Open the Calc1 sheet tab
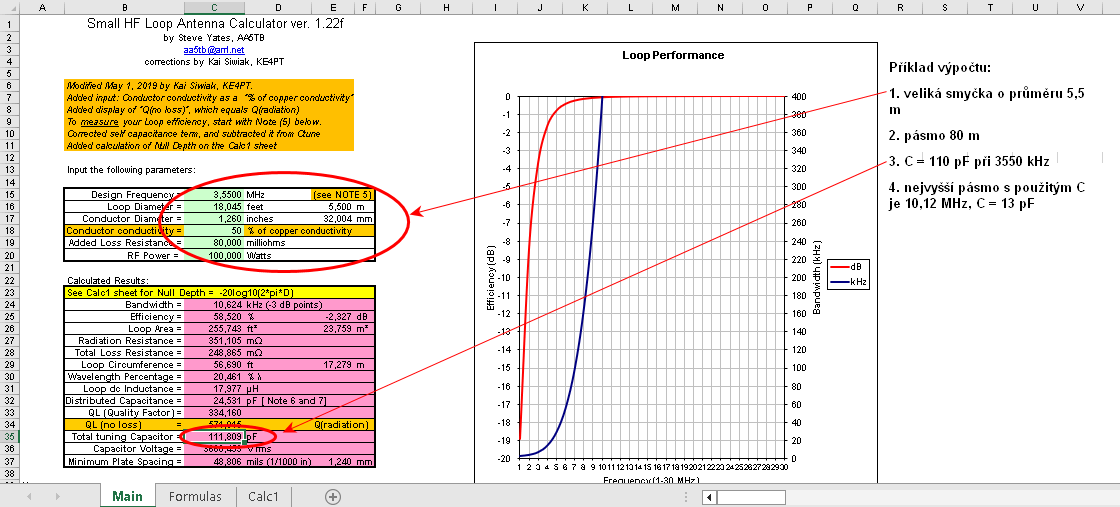Viewport: 1120px width, 507px height. 264,496
